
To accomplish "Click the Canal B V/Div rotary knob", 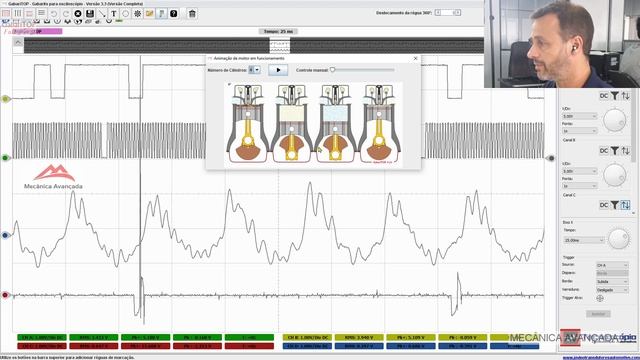I will 614,175.
